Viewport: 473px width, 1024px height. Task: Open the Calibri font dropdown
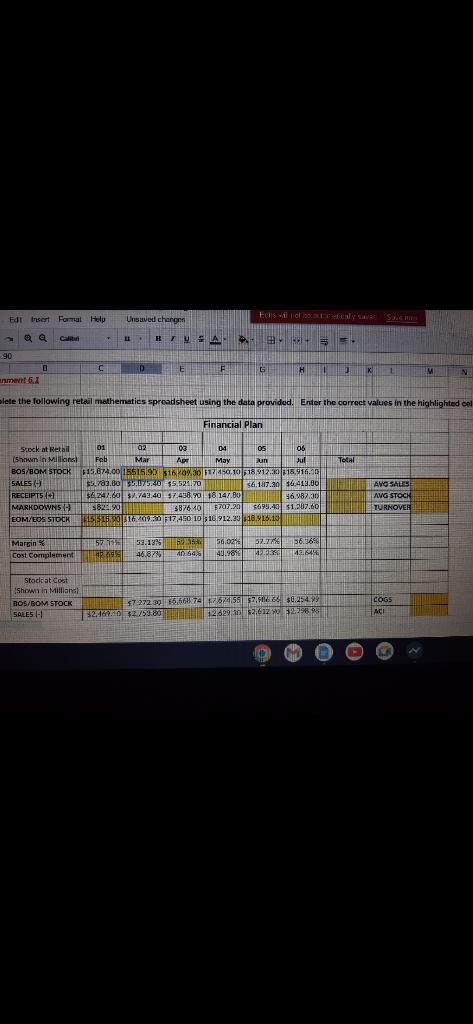click(x=84, y=340)
